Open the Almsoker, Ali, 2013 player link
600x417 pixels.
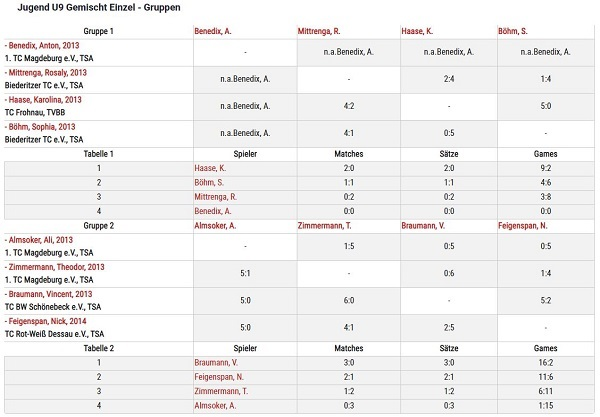pos(39,240)
